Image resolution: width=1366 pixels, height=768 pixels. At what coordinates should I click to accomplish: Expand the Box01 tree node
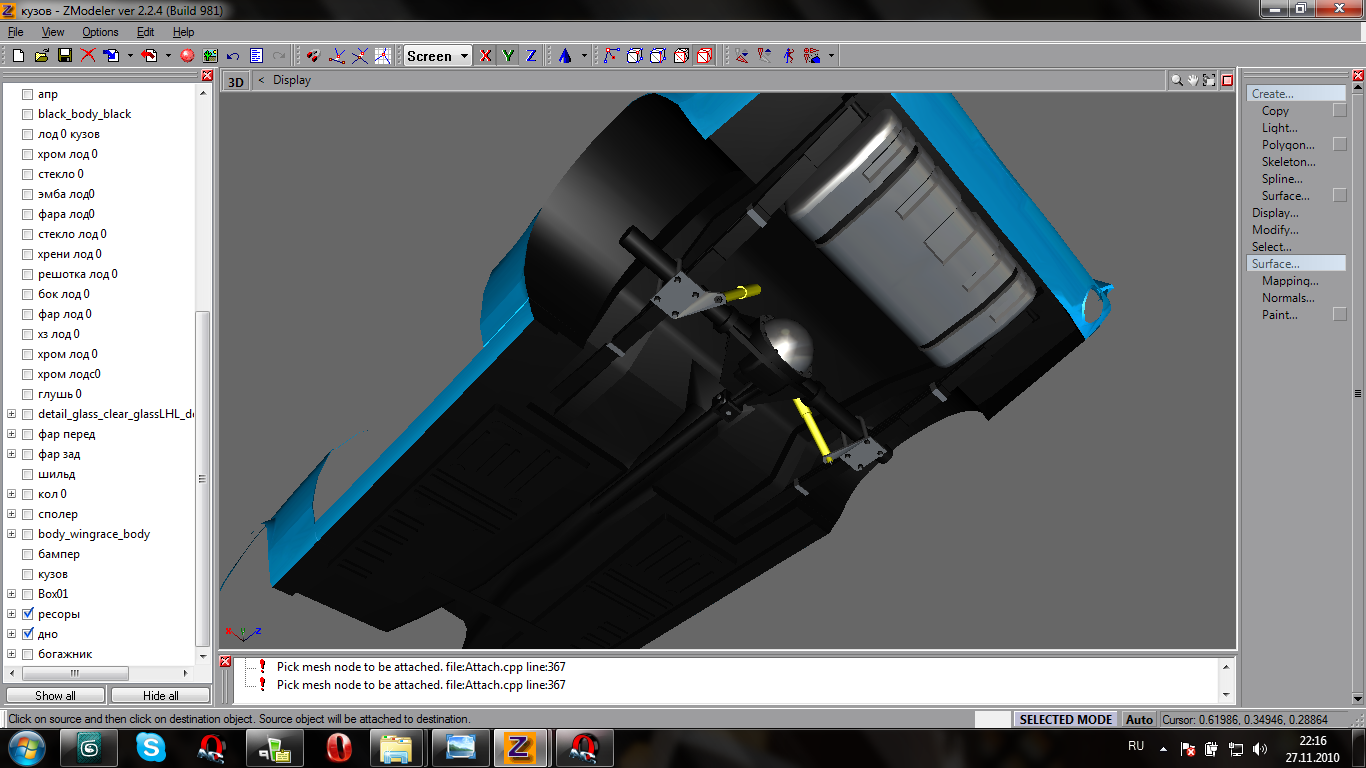click(x=12, y=594)
